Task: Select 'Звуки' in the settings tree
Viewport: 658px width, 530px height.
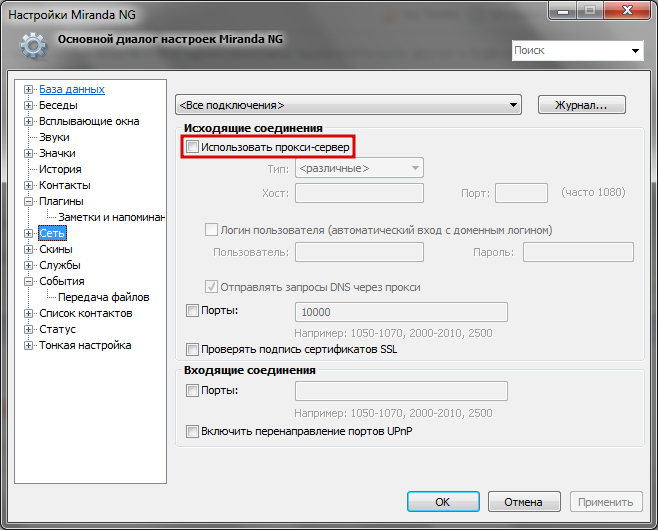Action: 54,137
